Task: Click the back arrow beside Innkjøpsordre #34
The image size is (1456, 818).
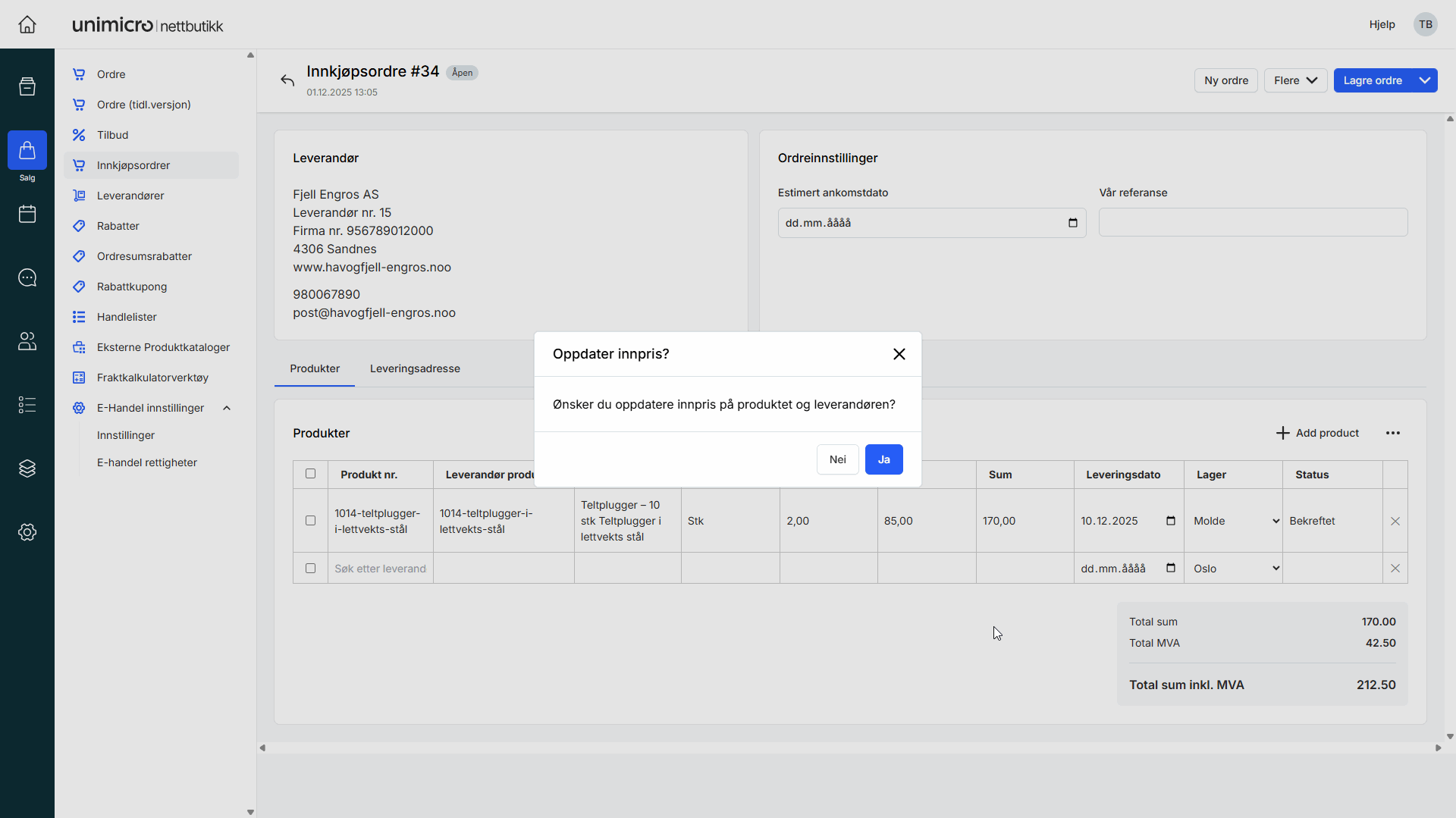Action: coord(287,80)
